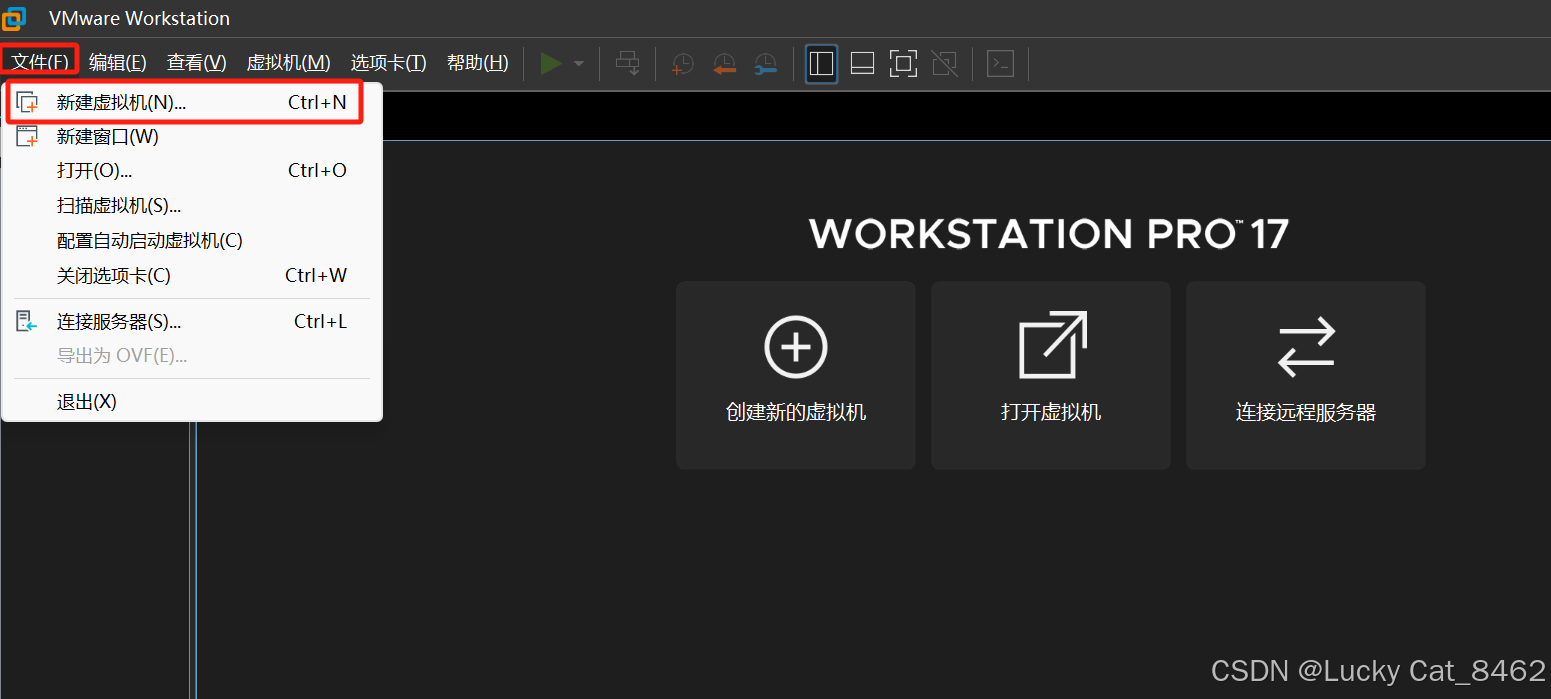
Task: Click the 连接远程服务器 tile
Action: point(1306,375)
